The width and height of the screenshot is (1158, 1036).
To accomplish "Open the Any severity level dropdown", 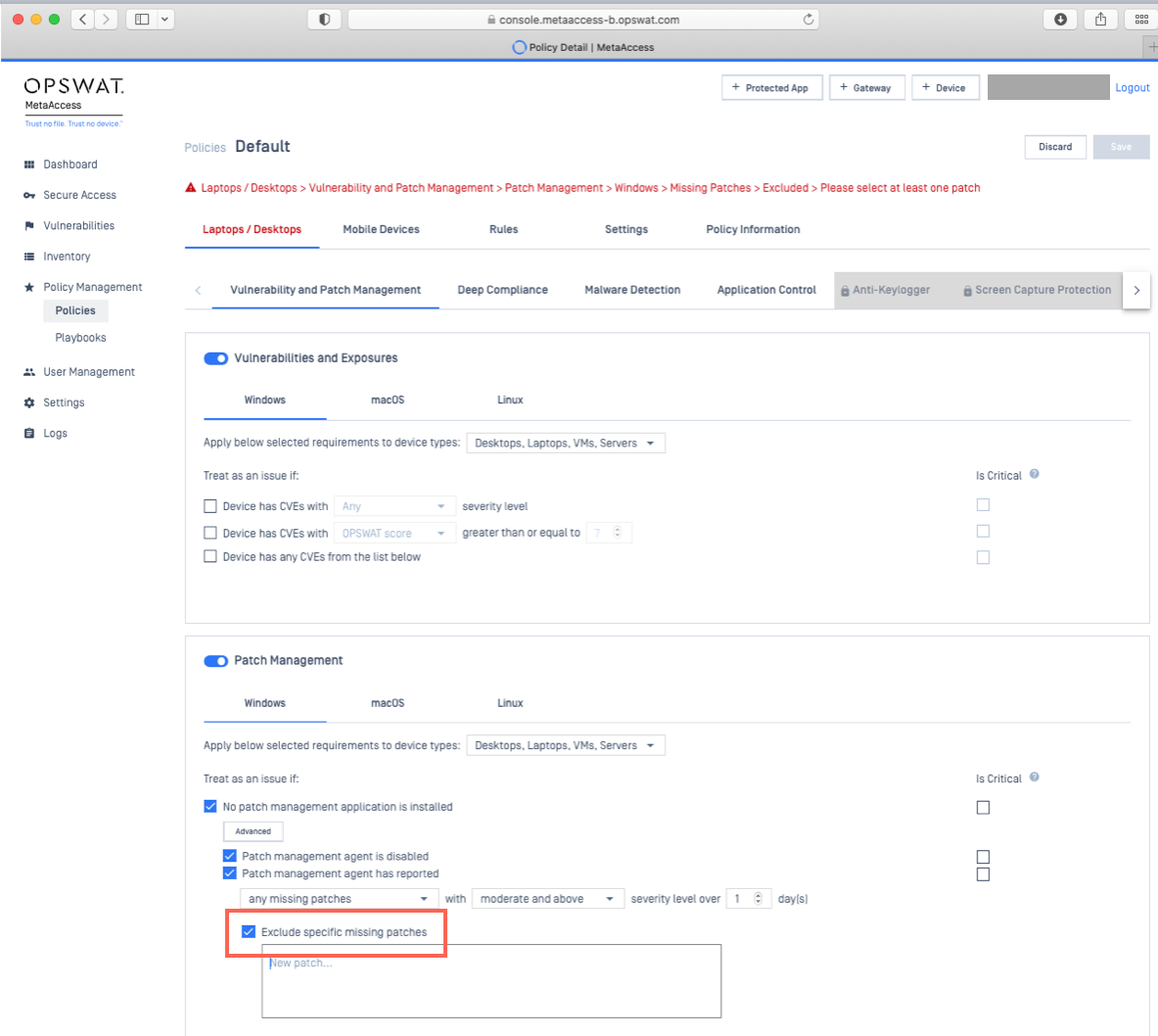I will point(394,506).
